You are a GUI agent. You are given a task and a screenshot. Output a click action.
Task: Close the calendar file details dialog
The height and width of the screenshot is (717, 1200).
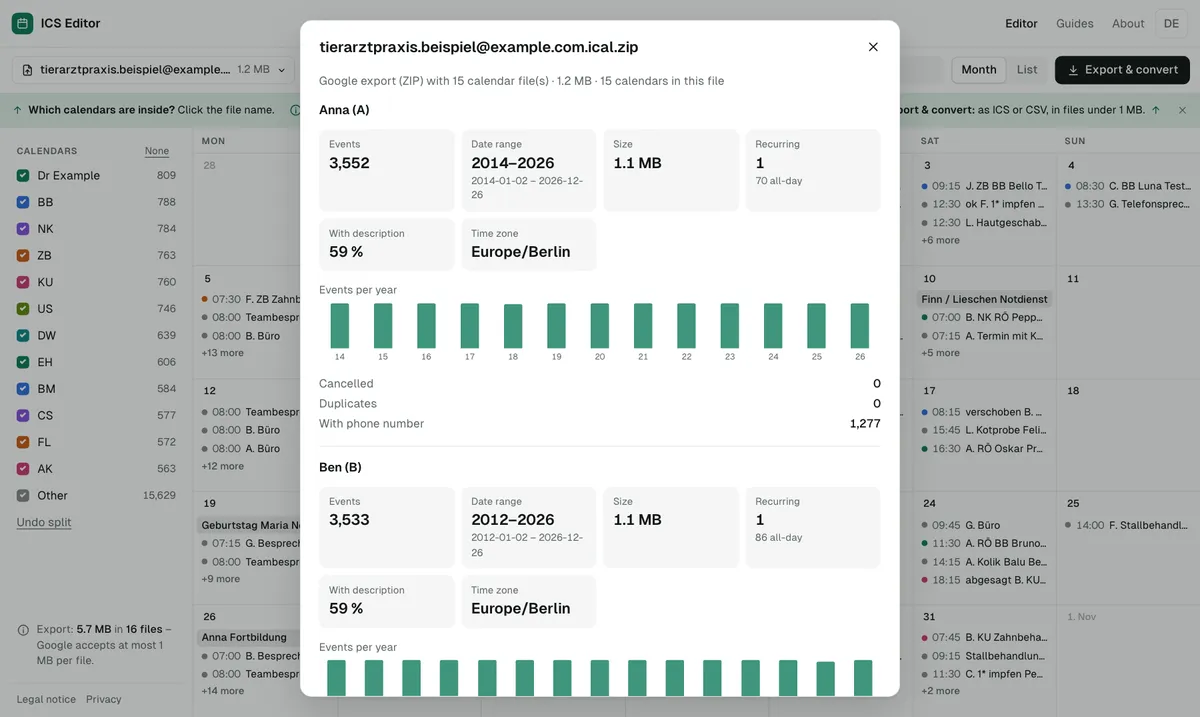[873, 47]
